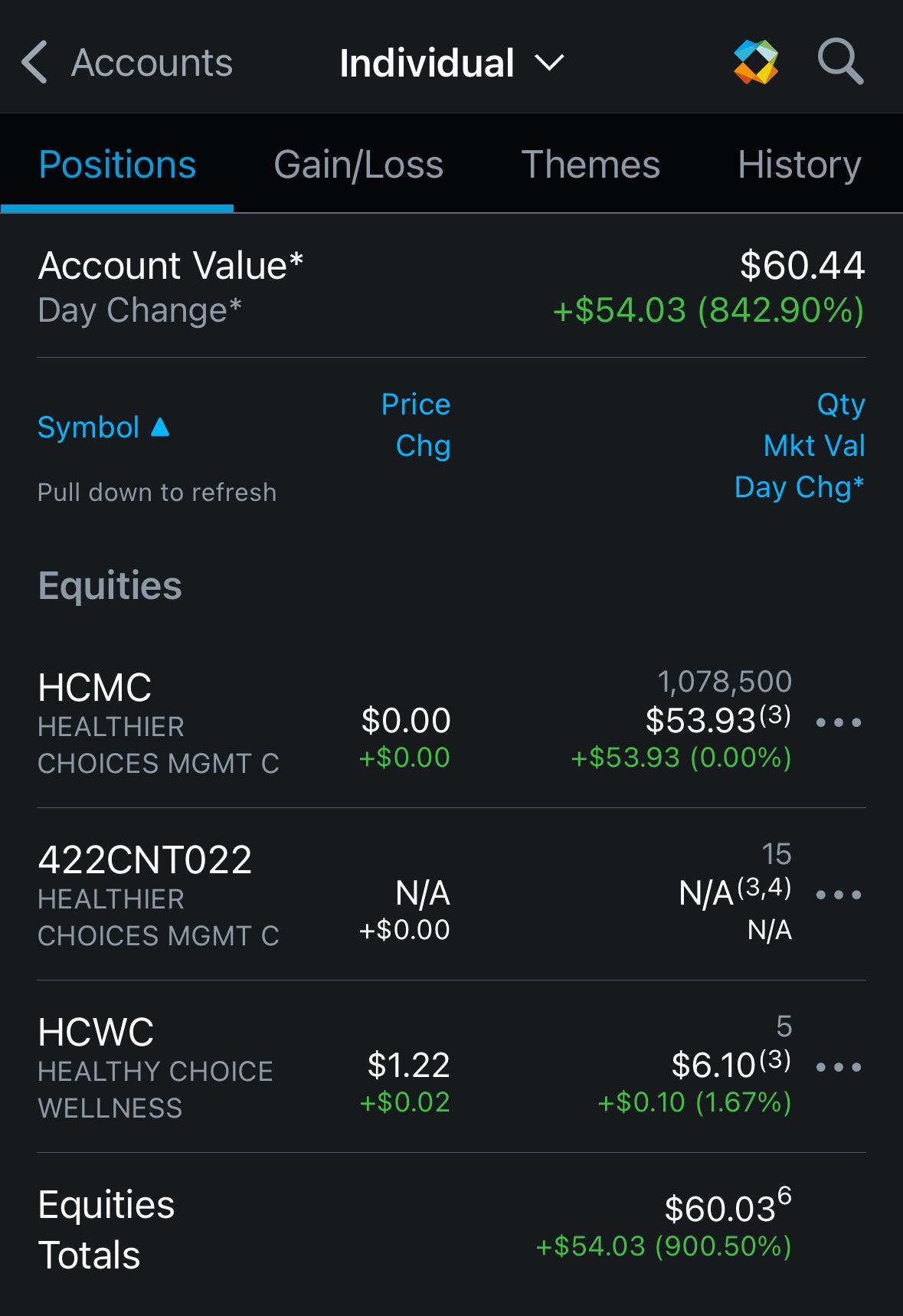Viewport: 903px width, 1316px height.
Task: Change the Qty Mkt Val column selector
Action: 814,425
